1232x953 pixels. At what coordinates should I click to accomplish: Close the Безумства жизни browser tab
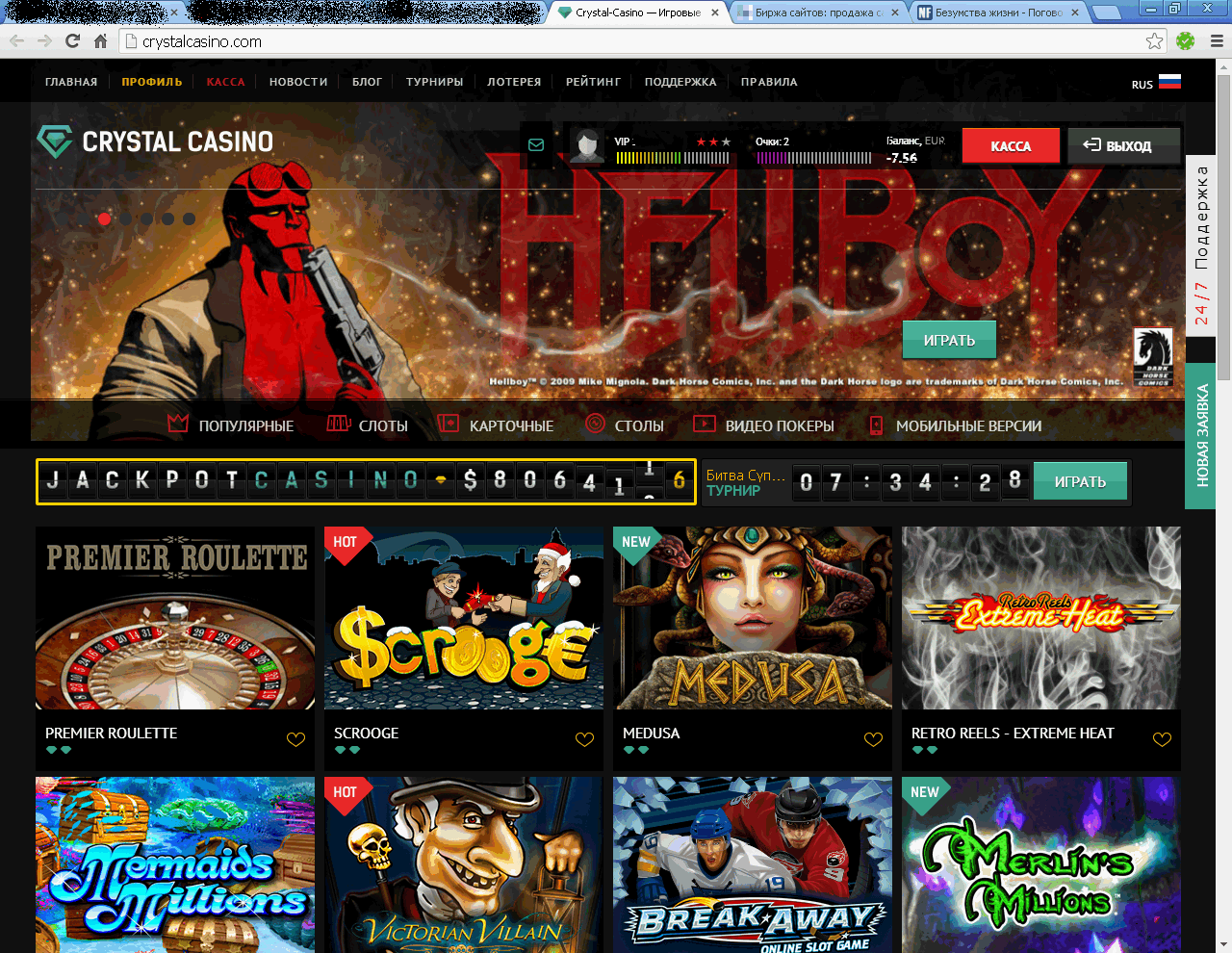click(x=1075, y=13)
